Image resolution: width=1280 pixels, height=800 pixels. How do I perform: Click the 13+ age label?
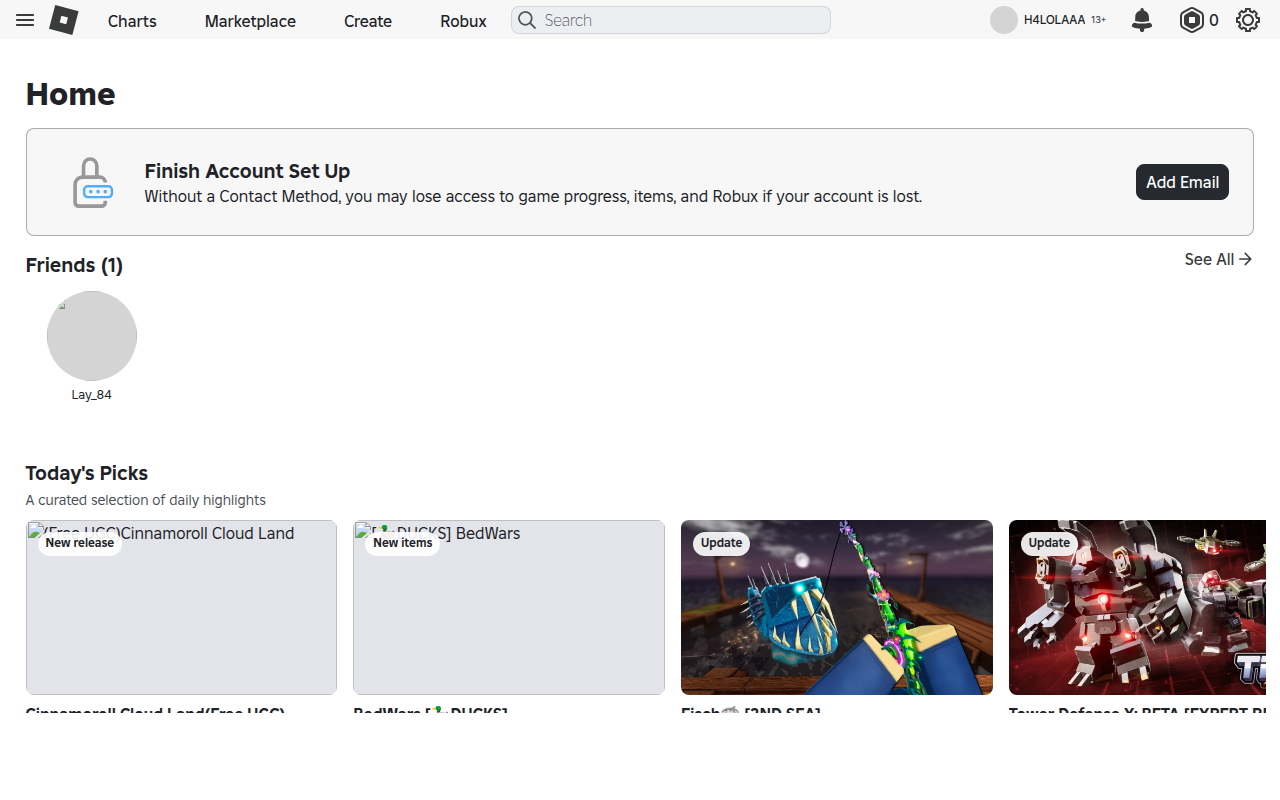tap(1098, 20)
